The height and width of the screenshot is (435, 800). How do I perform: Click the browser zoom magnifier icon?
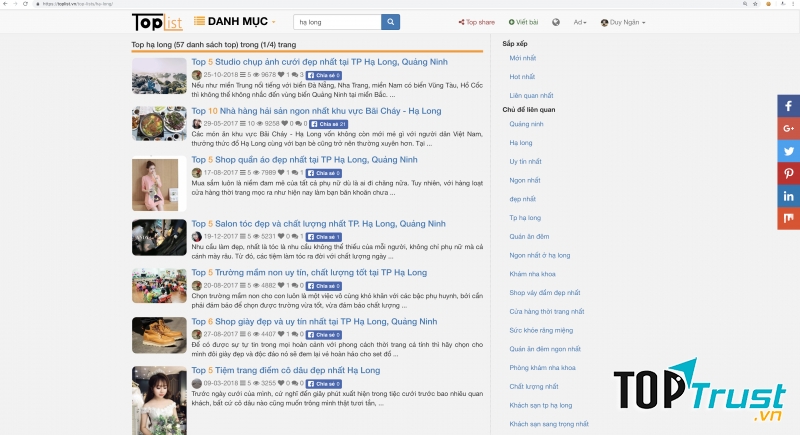pyautogui.click(x=745, y=4)
